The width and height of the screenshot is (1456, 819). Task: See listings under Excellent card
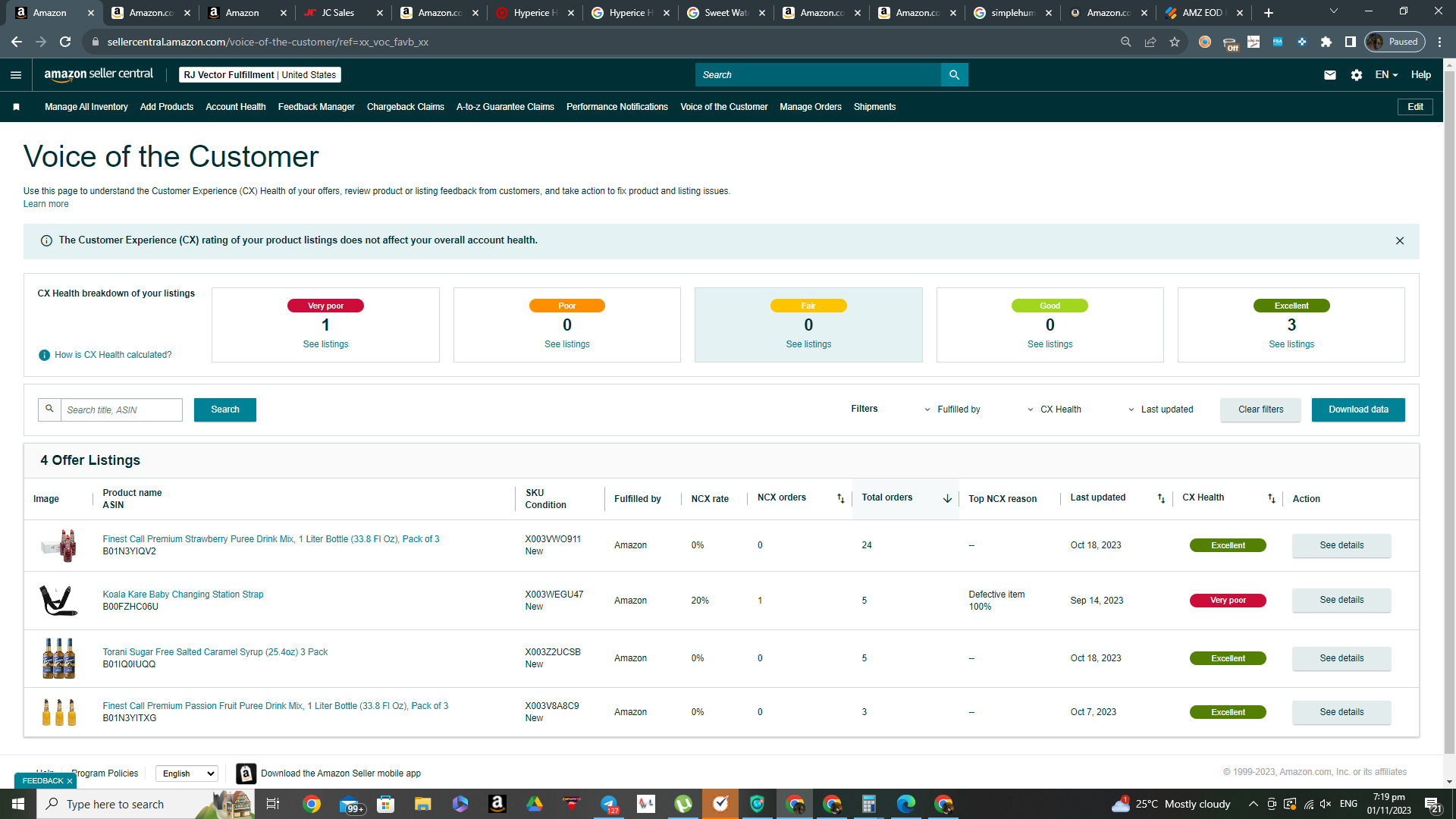(1291, 344)
